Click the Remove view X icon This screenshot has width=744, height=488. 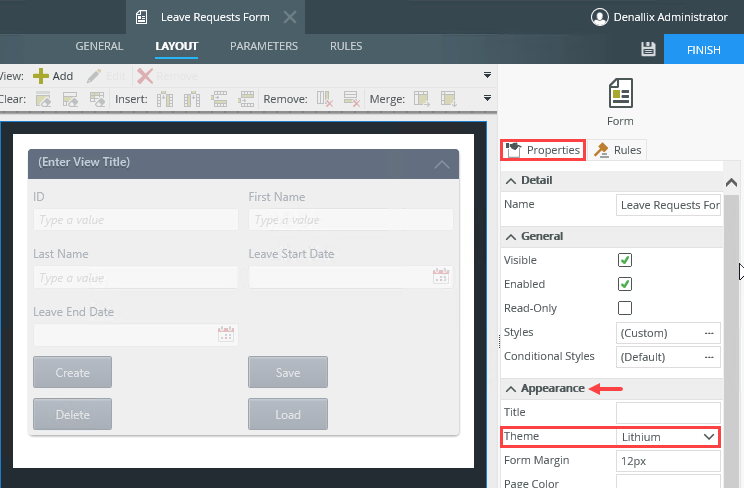(x=145, y=76)
